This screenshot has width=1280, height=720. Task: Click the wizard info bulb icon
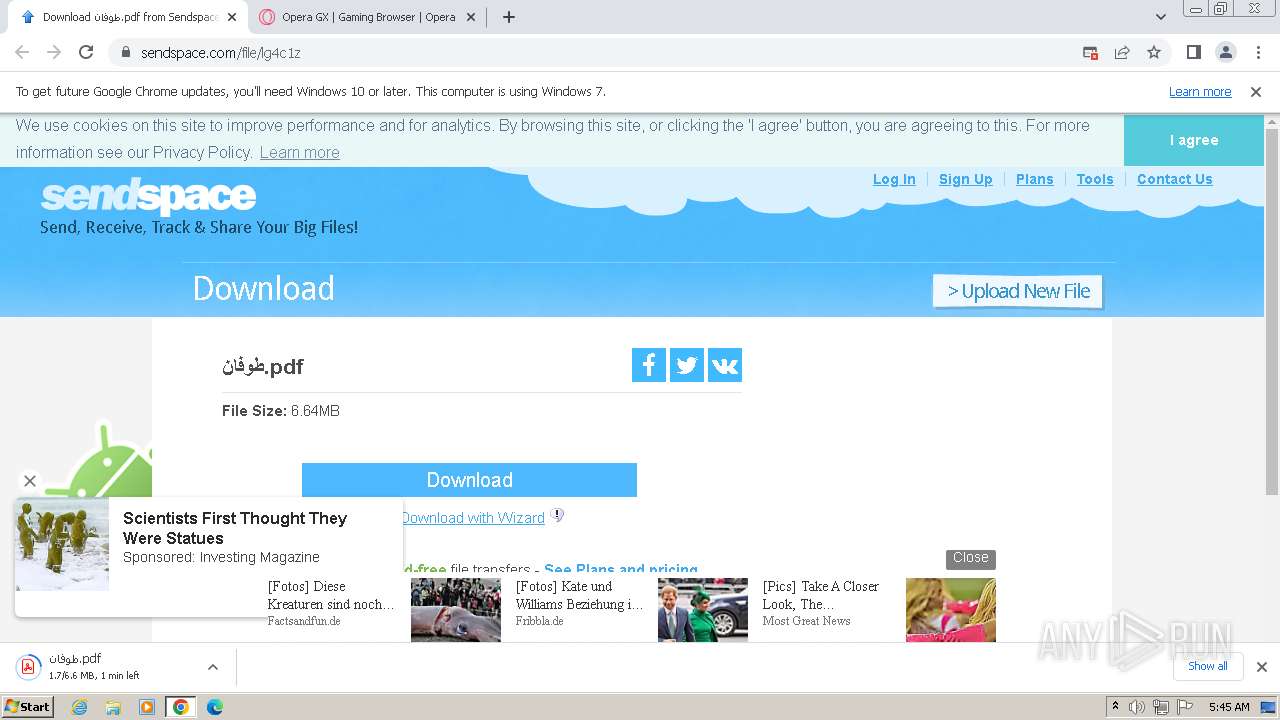558,516
